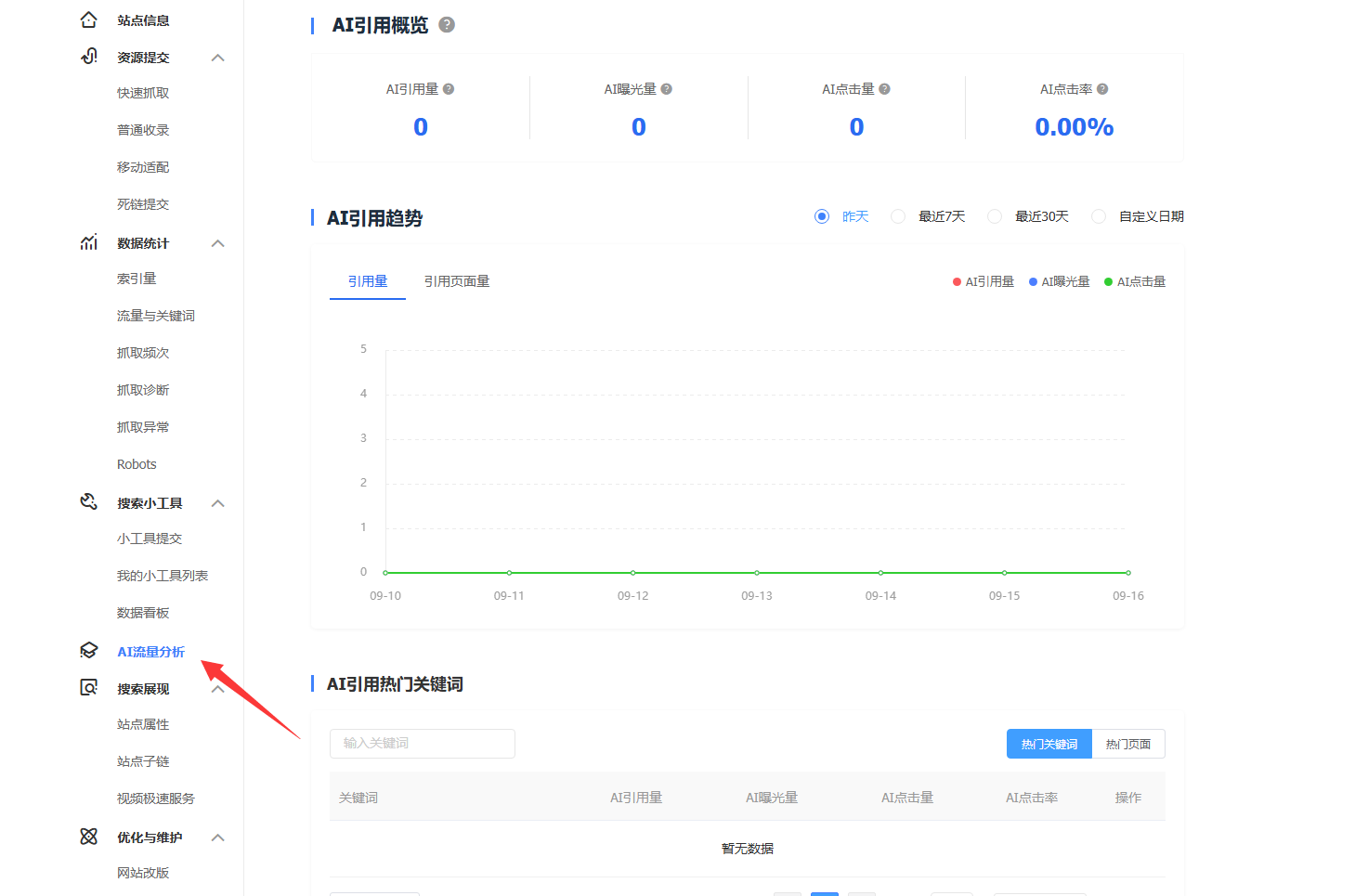Click the 资源提交 section icon

coord(89,57)
